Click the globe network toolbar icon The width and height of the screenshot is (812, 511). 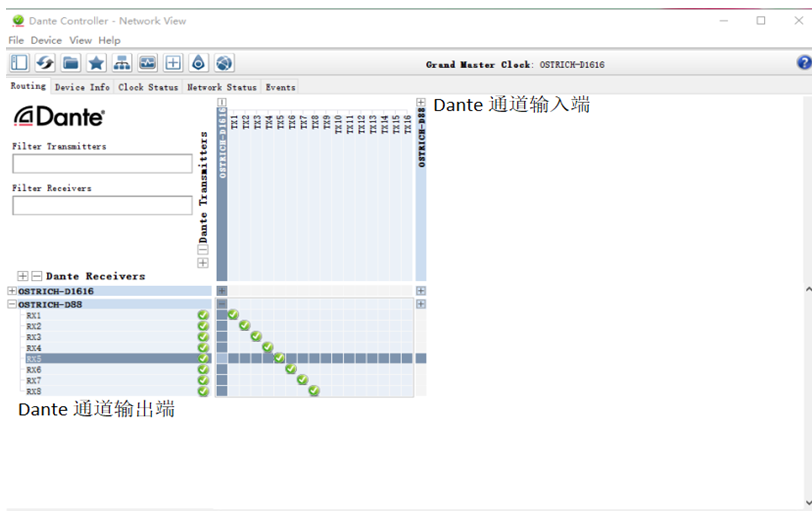tap(224, 63)
